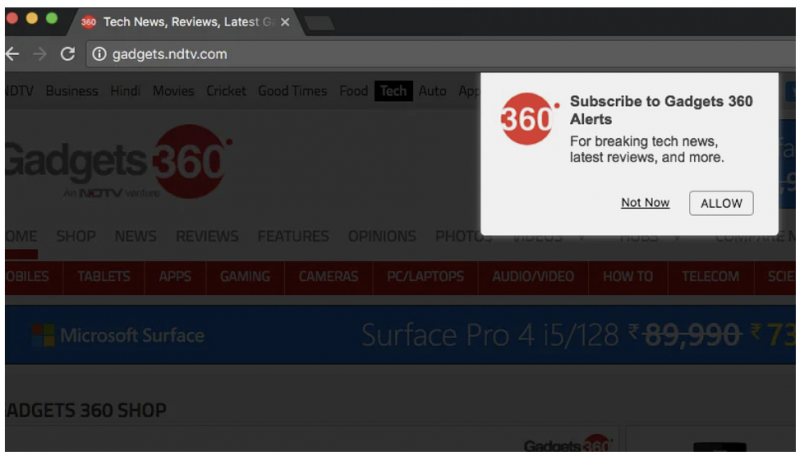Go to the FEATURES navigation tab

[x=293, y=236]
